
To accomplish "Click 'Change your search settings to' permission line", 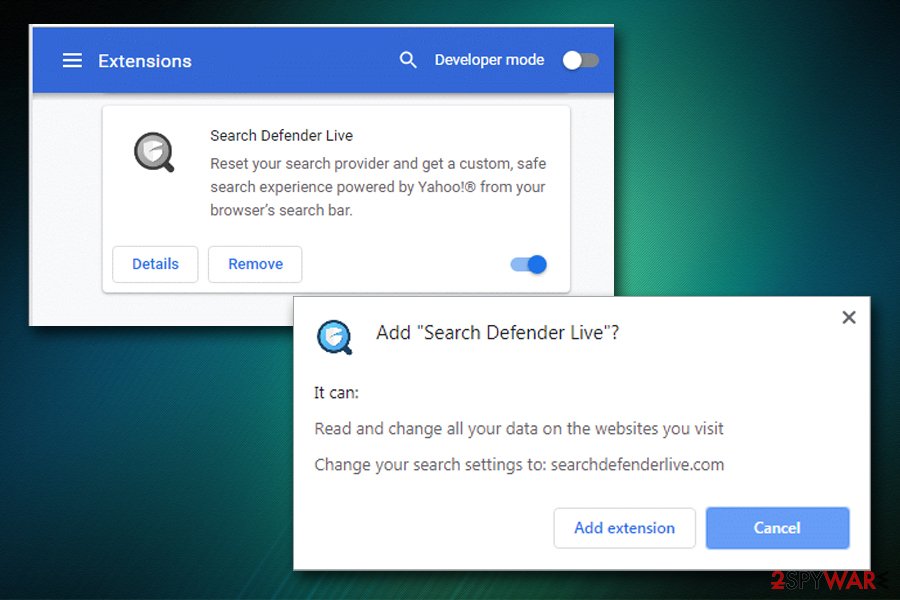I will (x=519, y=464).
